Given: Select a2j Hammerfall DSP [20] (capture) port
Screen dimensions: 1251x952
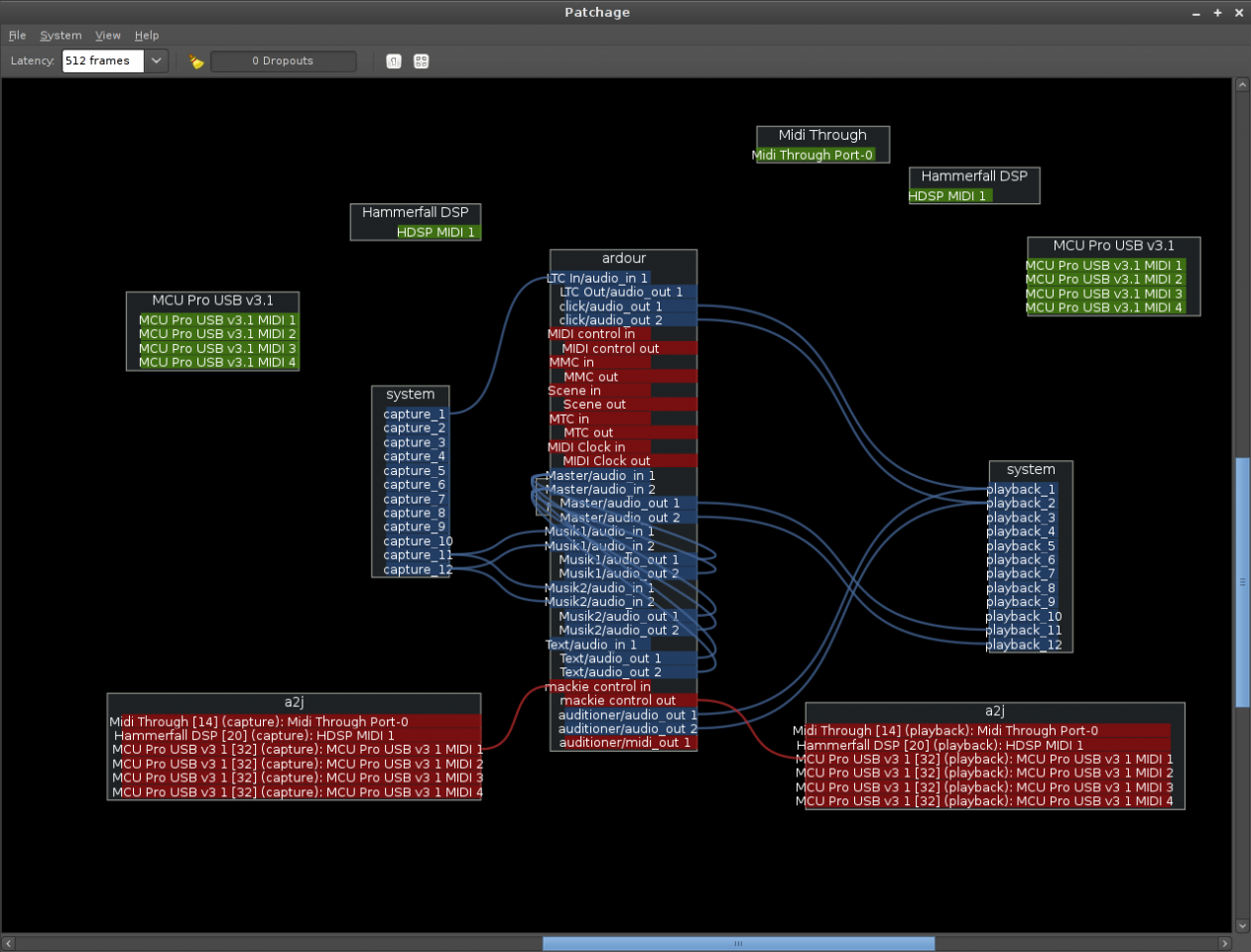Looking at the screenshot, I should (295, 736).
